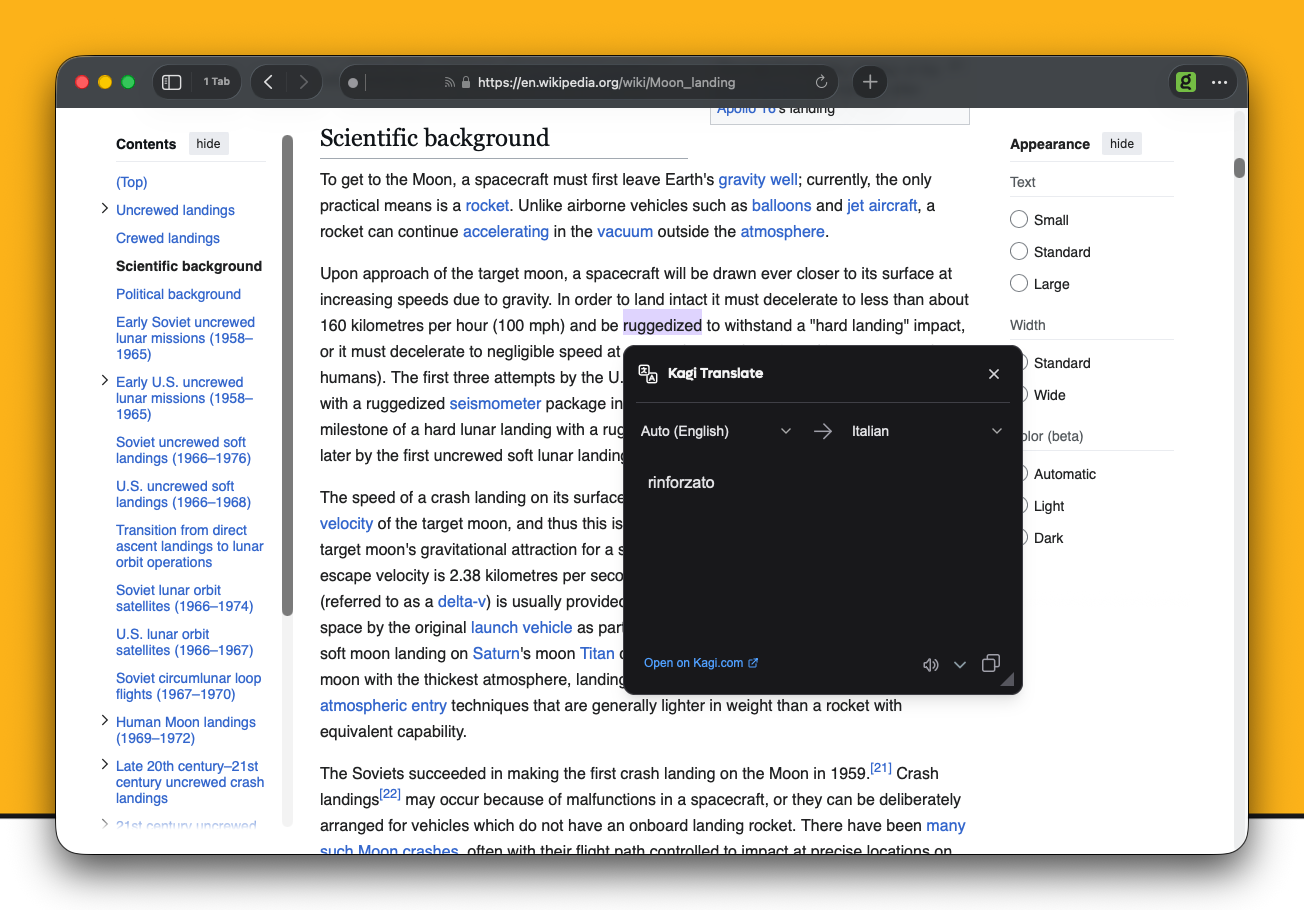Open Kagi.com translation link

click(694, 662)
